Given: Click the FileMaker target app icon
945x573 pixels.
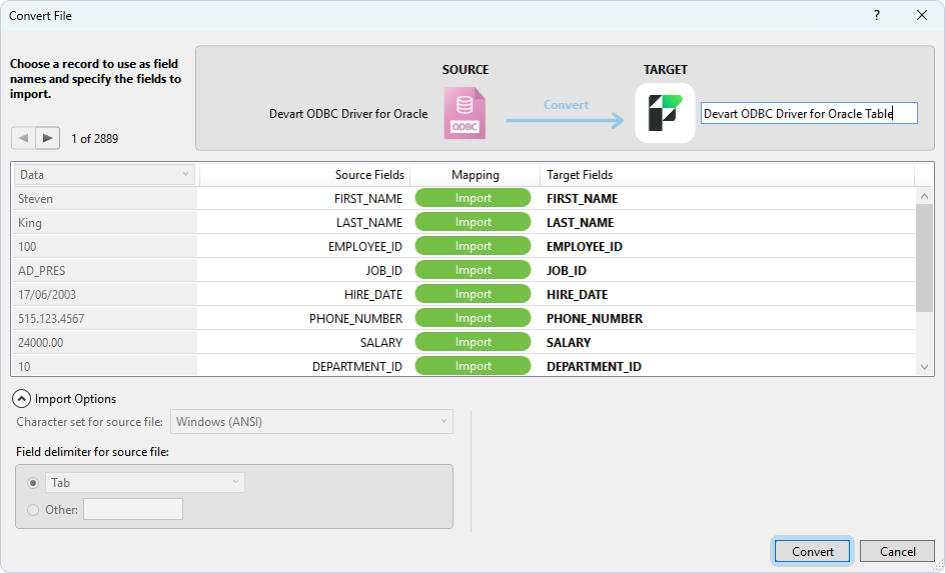Looking at the screenshot, I should [x=665, y=113].
